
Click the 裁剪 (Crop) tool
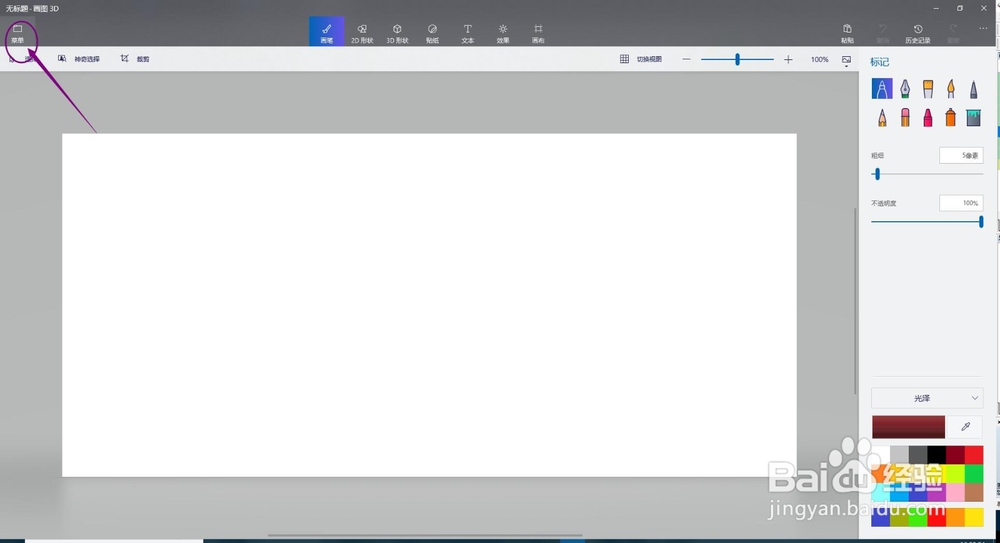[x=135, y=59]
